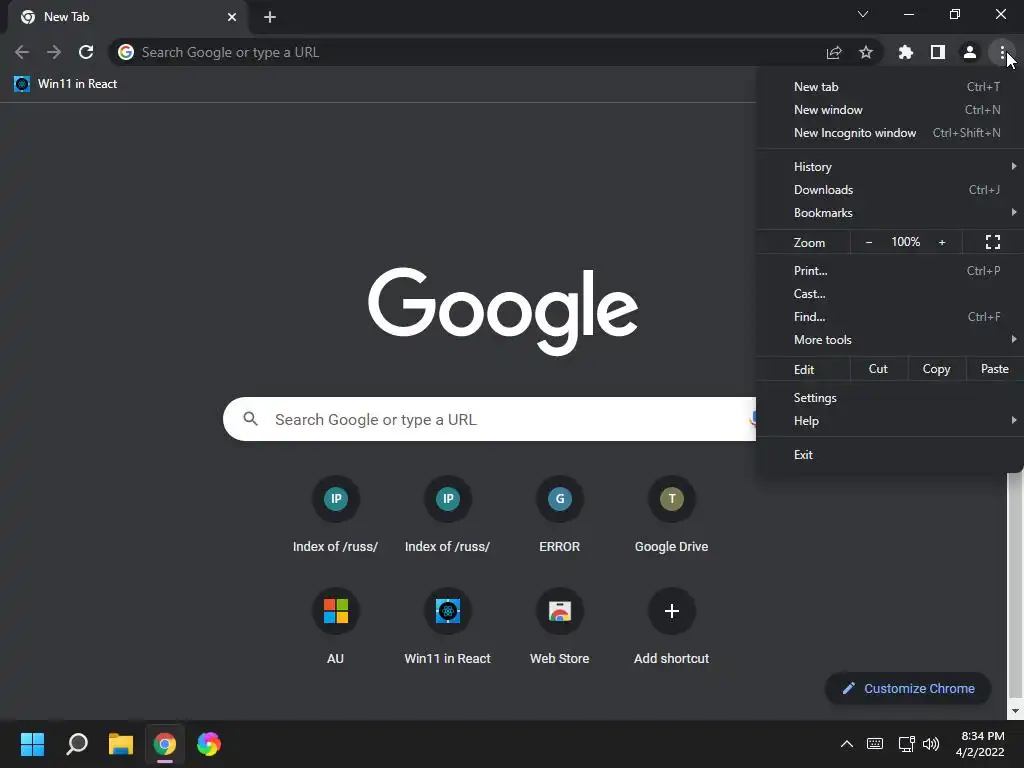Open the colorful swirl taskbar app

tap(208, 744)
